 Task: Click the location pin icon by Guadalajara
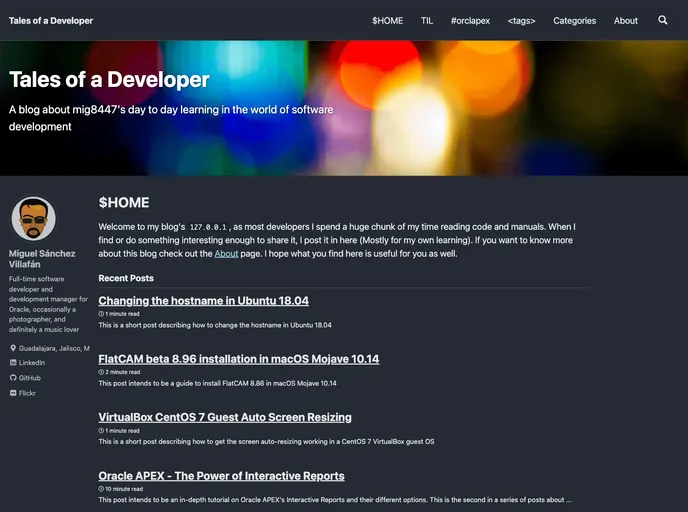point(13,348)
